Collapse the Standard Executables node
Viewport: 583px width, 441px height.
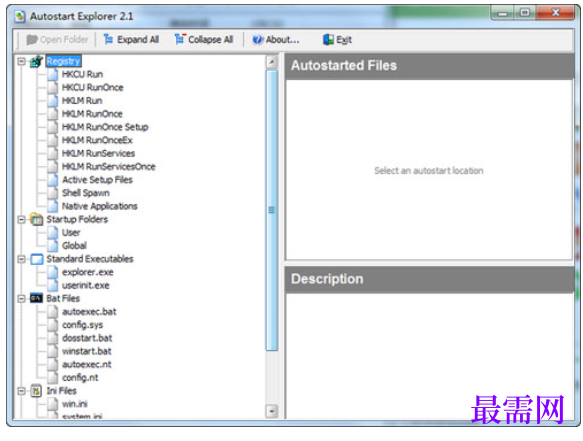pyautogui.click(x=22, y=259)
